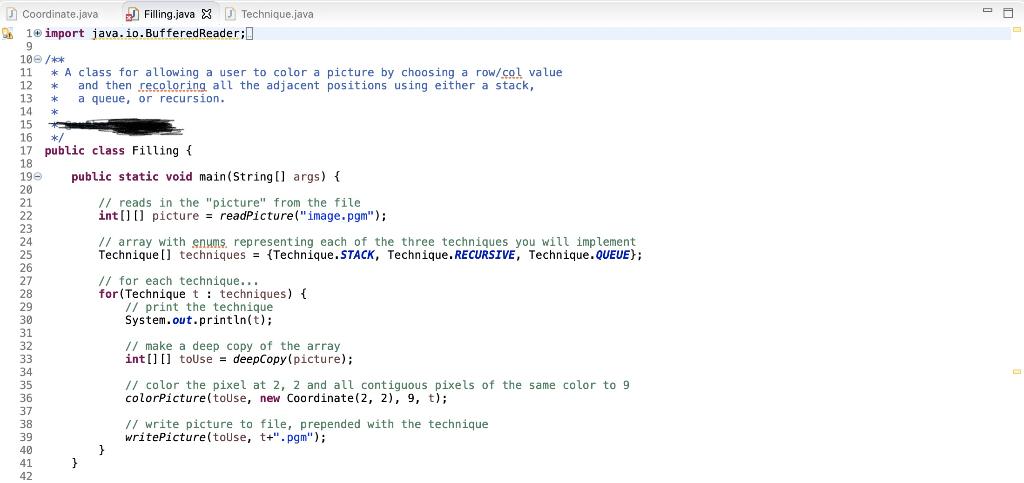Click the top overview ruler warning marker
This screenshot has width=1024, height=483.
coord(1016,29)
